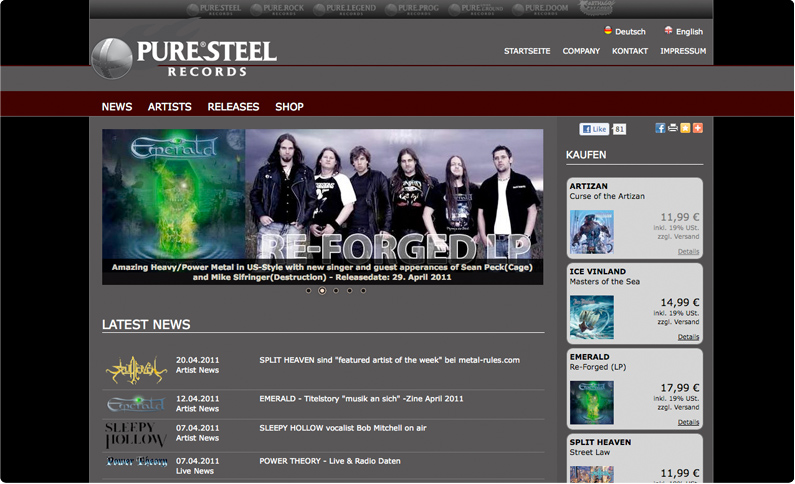Open Details for Artizan album
The width and height of the screenshot is (795, 484).
688,251
